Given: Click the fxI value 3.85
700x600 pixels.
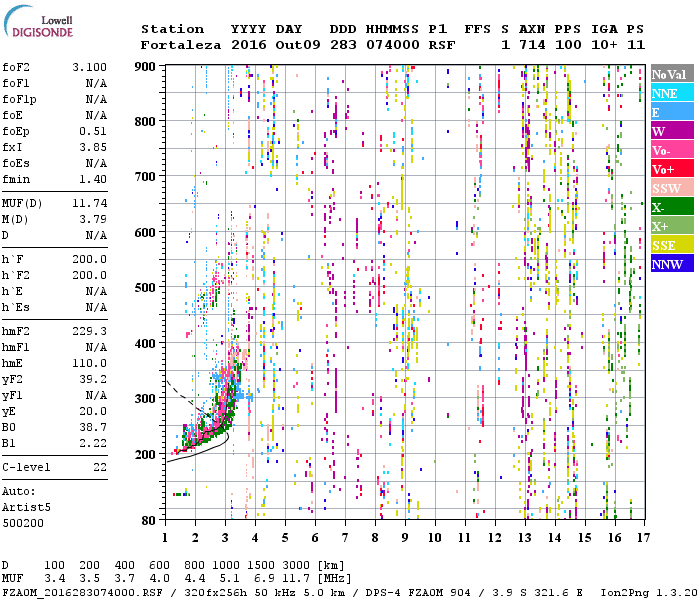Looking at the screenshot, I should 93,147.
